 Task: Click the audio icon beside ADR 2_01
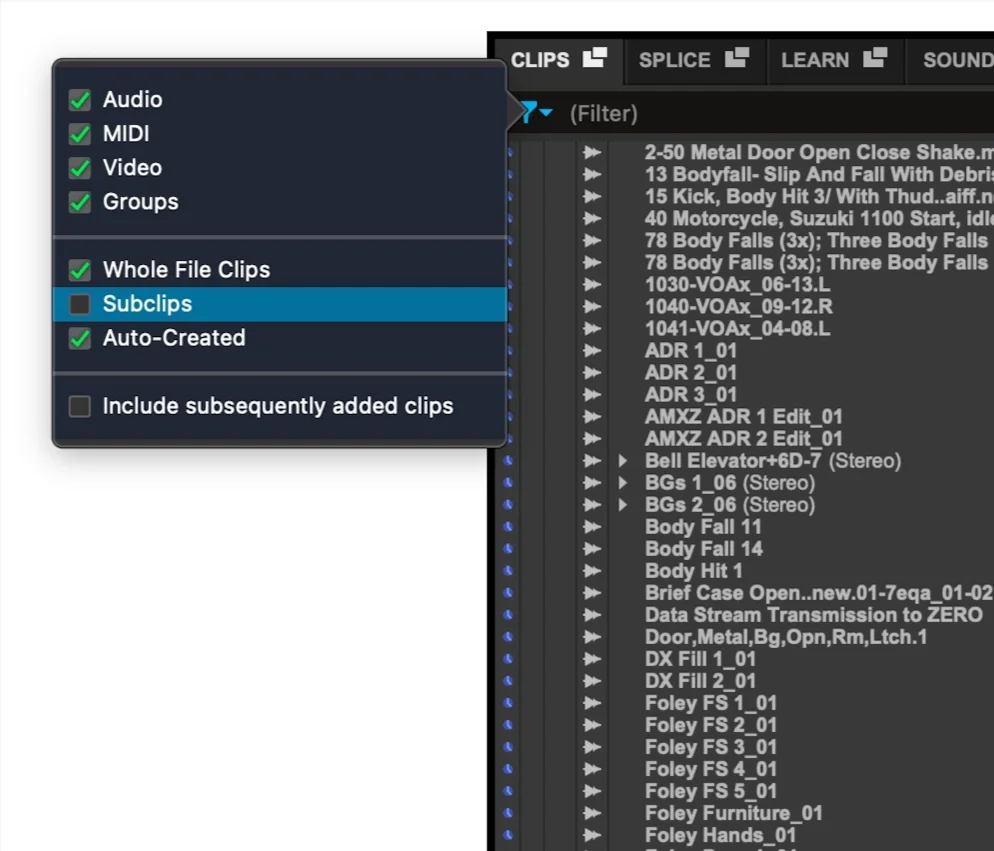(592, 373)
